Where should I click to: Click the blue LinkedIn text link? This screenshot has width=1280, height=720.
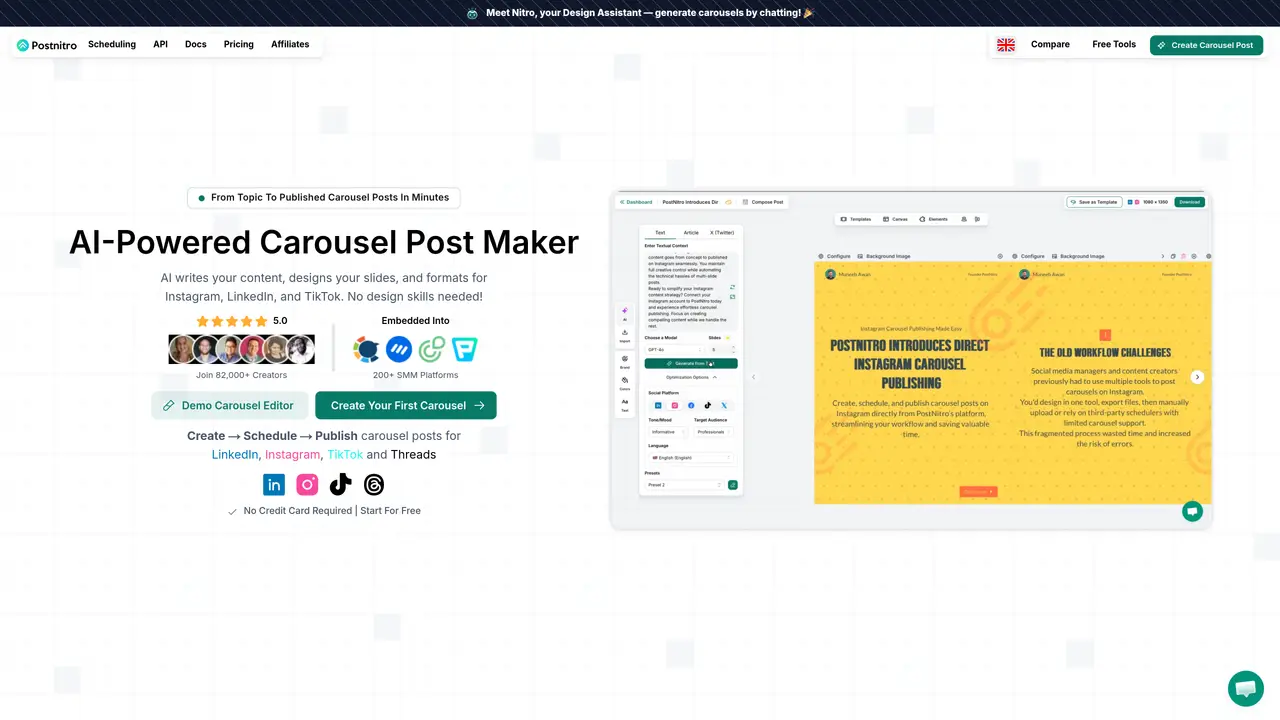tap(235, 454)
